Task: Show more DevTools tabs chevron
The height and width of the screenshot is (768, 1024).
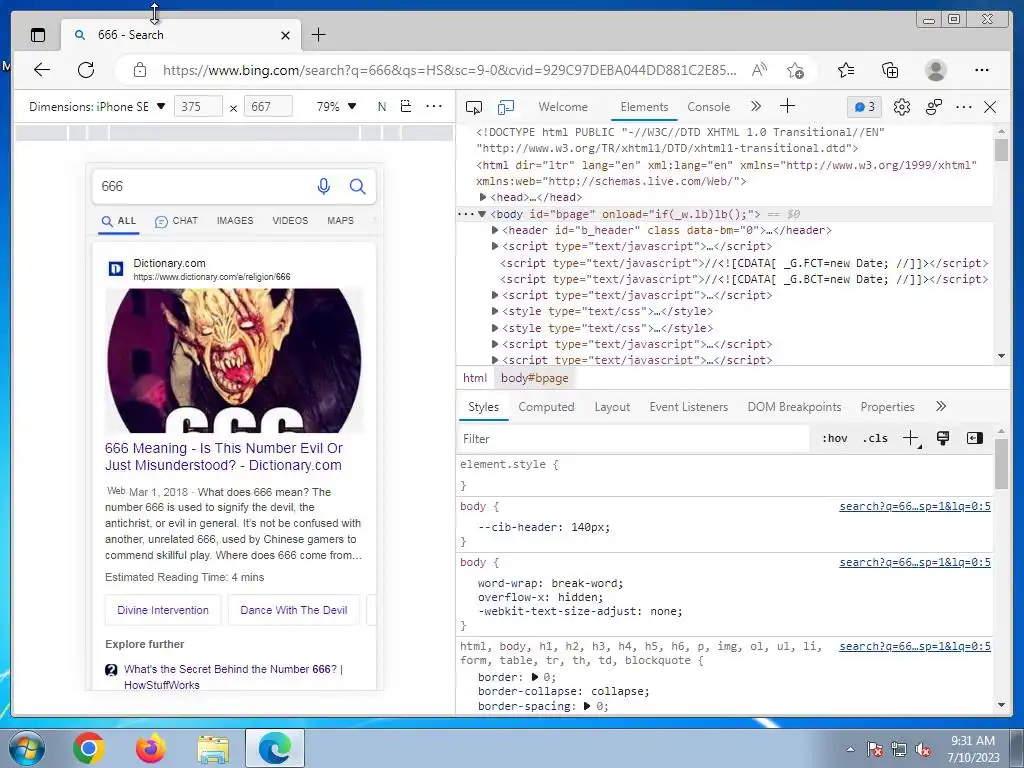Action: [x=756, y=106]
